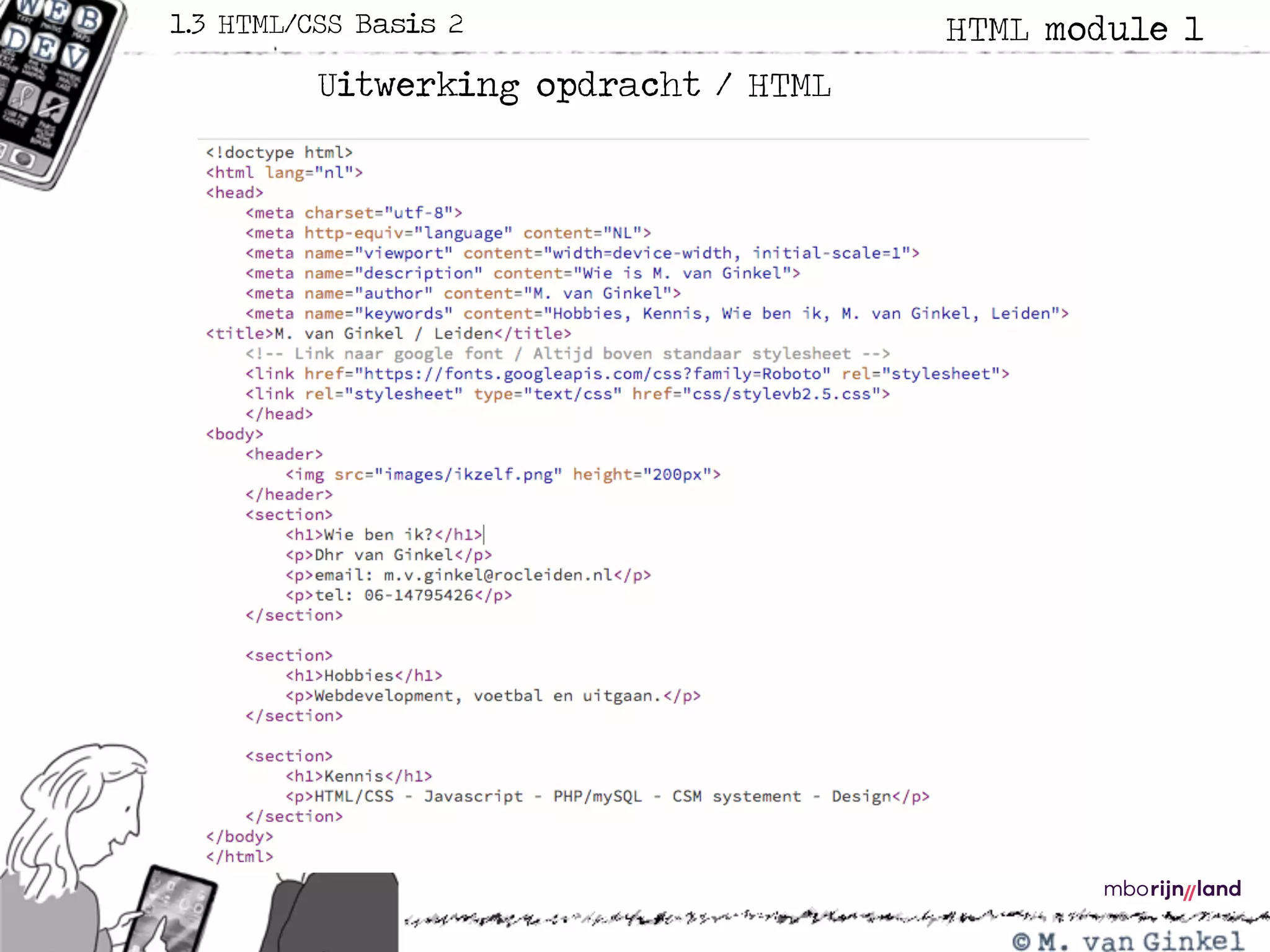Click the meta http-equiv="language" line
The width and height of the screenshot is (1270, 952).
(448, 233)
